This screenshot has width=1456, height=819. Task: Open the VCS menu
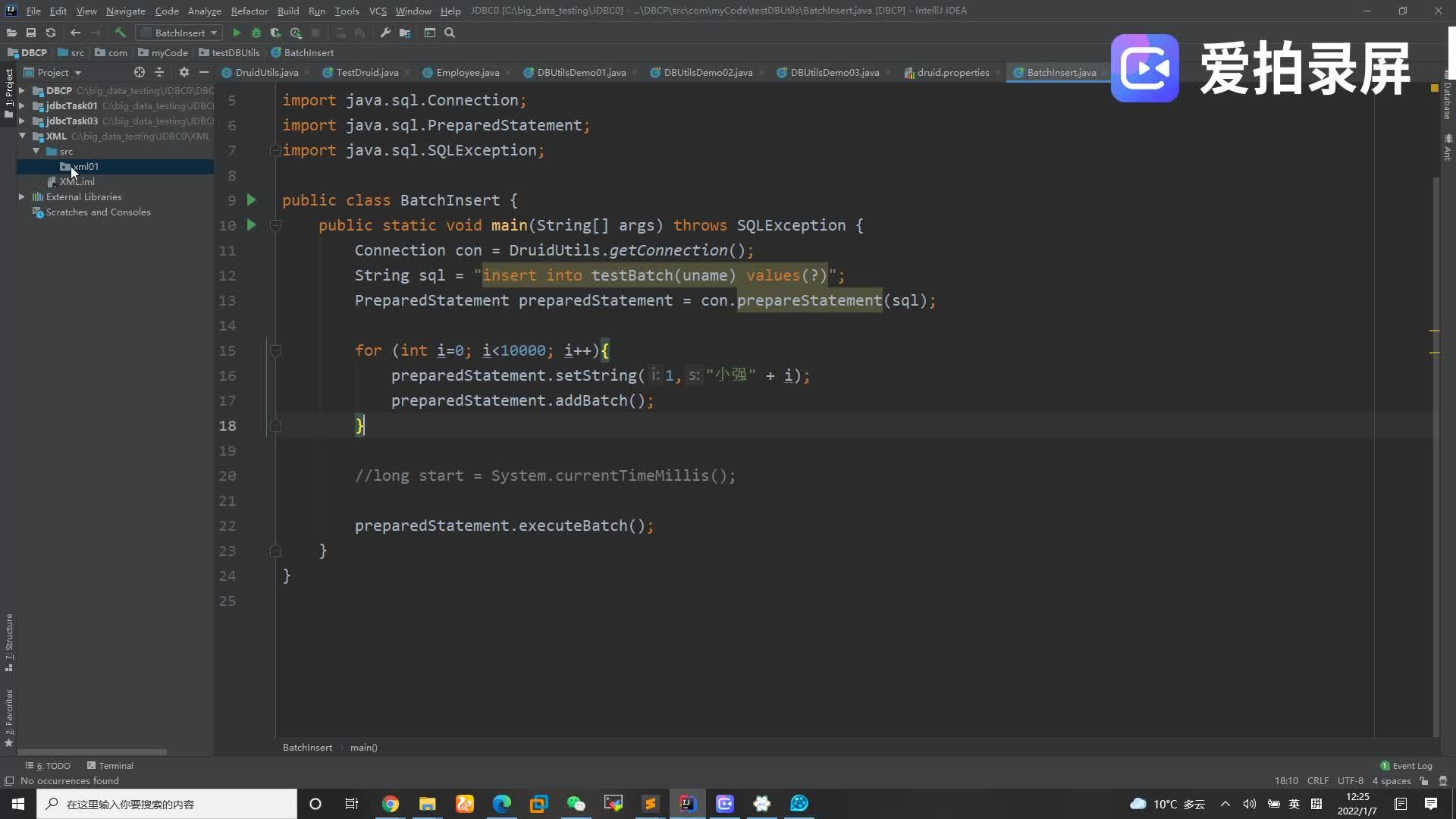tap(378, 11)
